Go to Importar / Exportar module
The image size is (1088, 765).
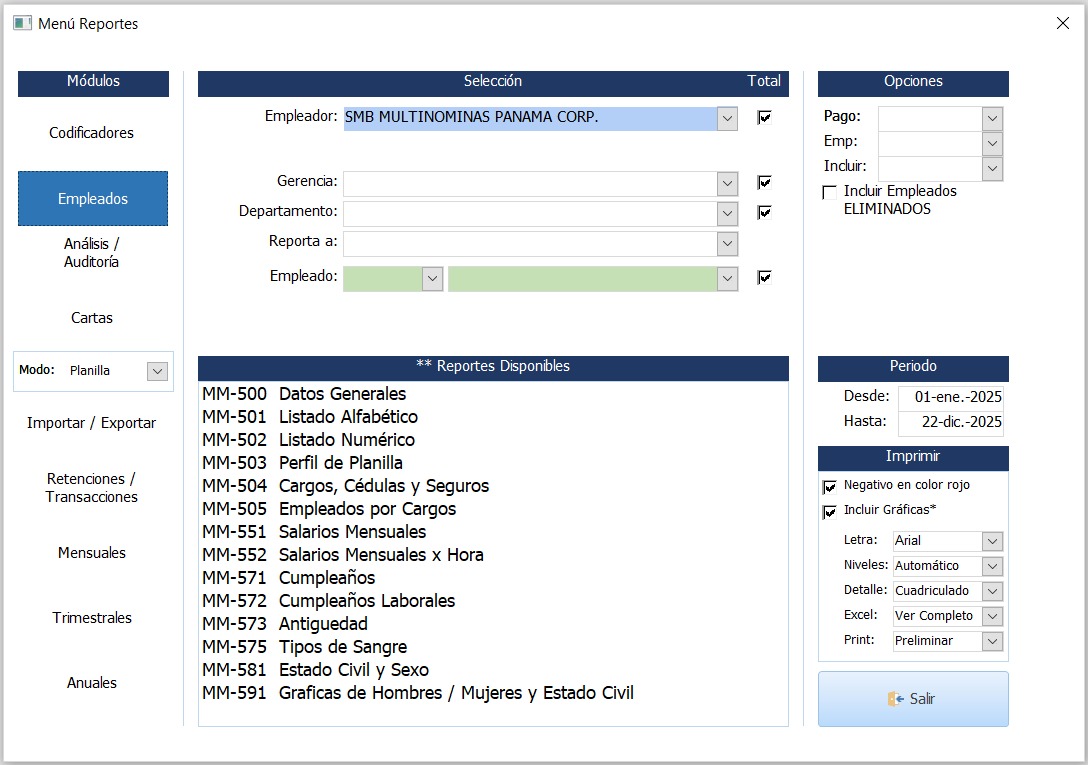(x=92, y=423)
